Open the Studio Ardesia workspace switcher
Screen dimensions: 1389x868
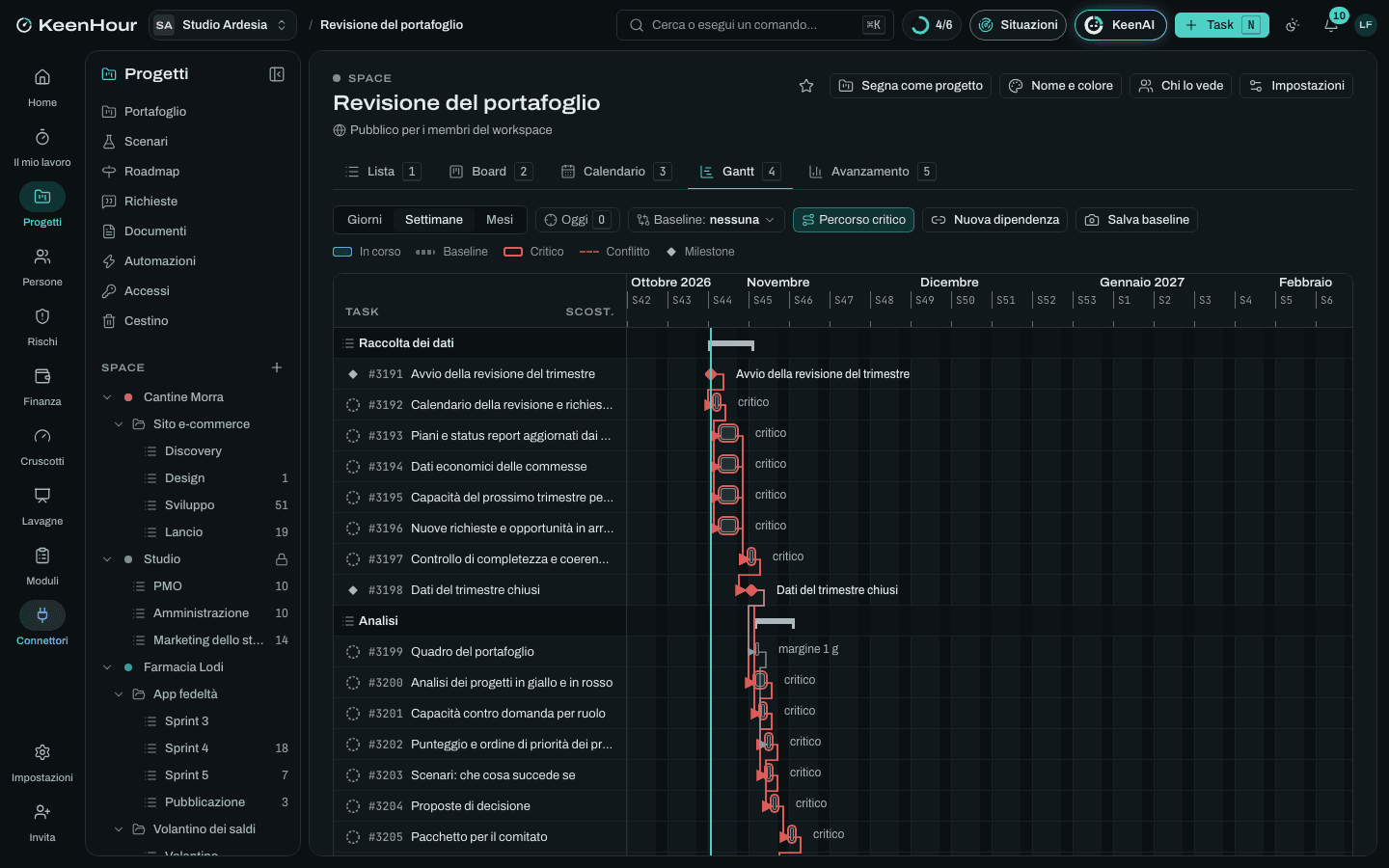tap(223, 25)
